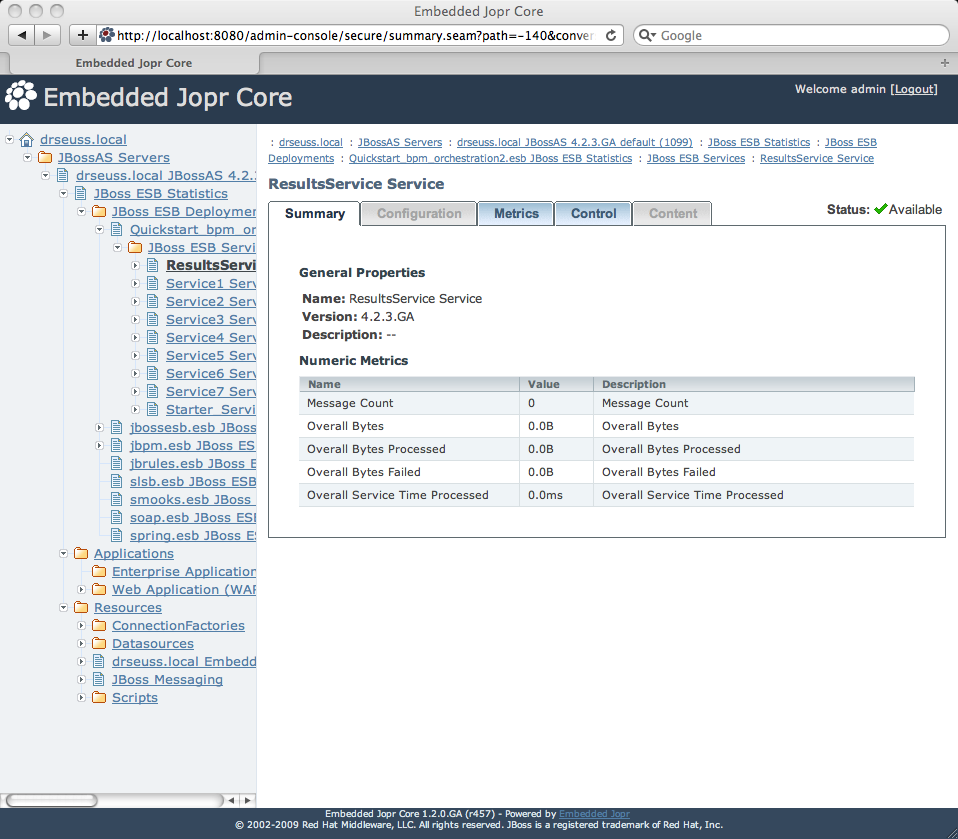Viewport: 958px width, 839px height.
Task: Click the Message Count name cell
Action: click(x=409, y=403)
